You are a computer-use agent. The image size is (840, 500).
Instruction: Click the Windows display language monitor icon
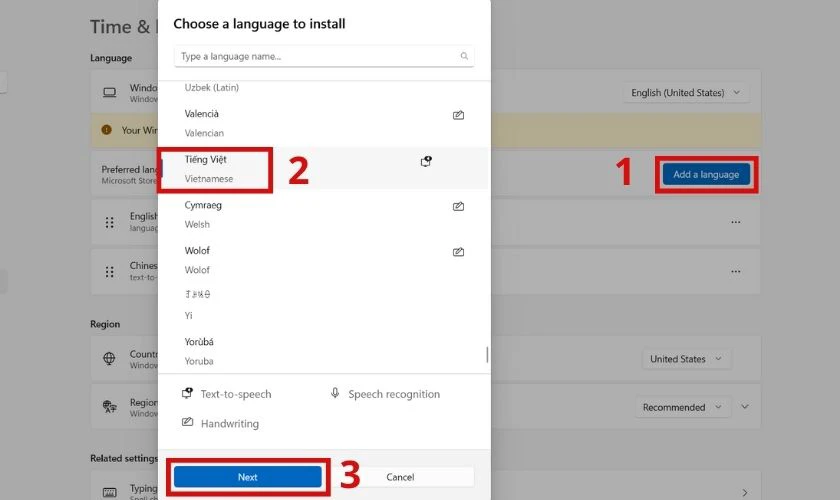pyautogui.click(x=109, y=93)
